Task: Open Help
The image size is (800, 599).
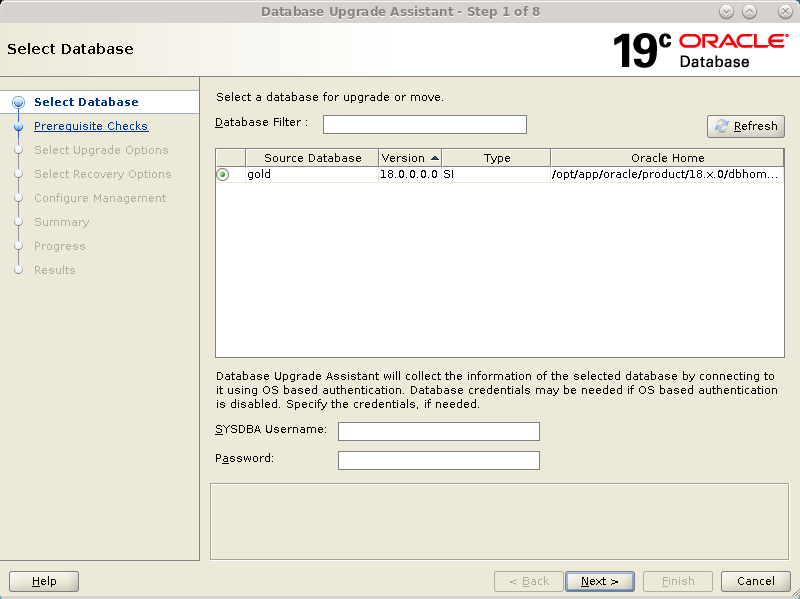Action: tap(43, 581)
